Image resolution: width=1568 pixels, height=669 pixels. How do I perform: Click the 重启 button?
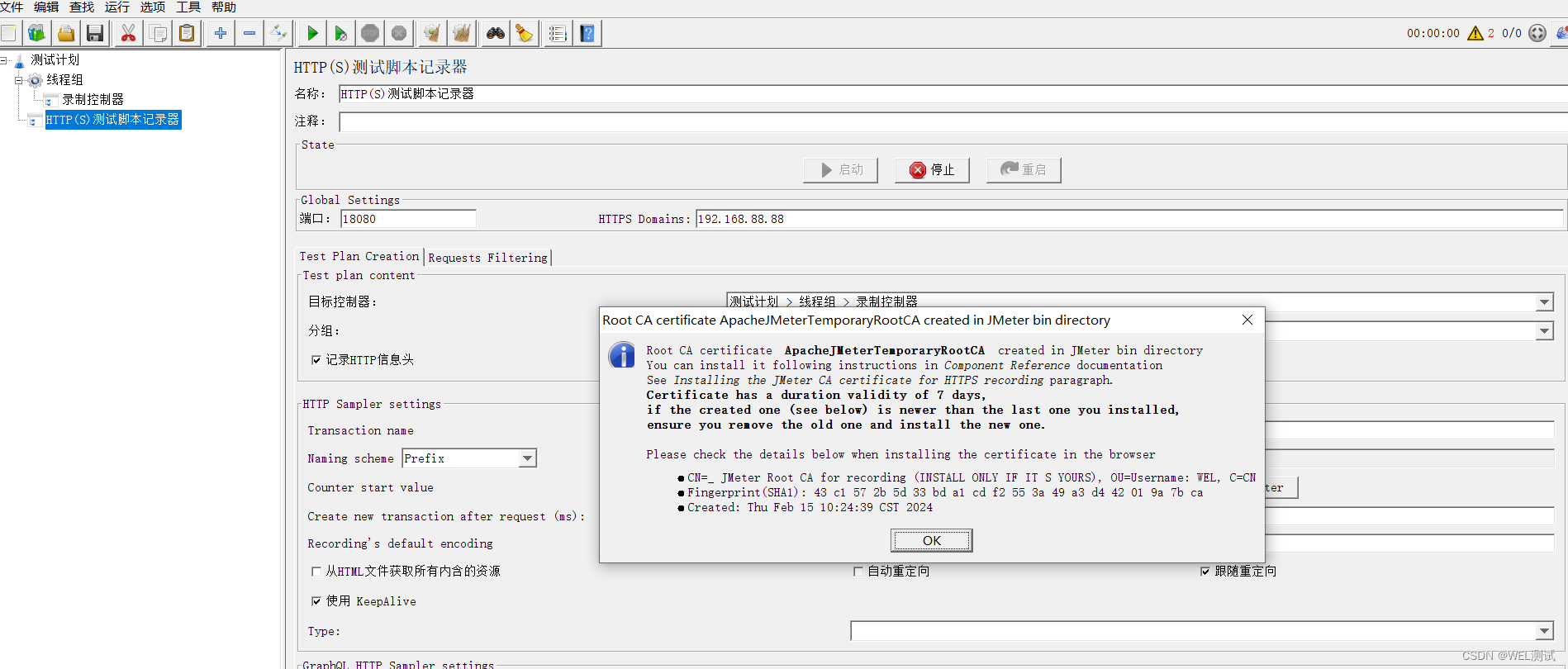point(1024,169)
